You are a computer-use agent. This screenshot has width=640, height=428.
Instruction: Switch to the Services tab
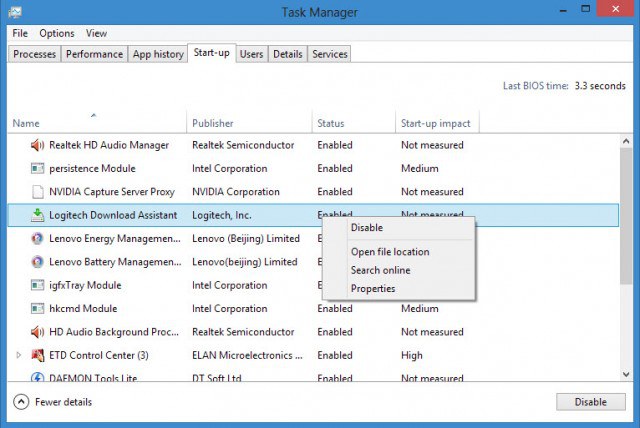[330, 54]
